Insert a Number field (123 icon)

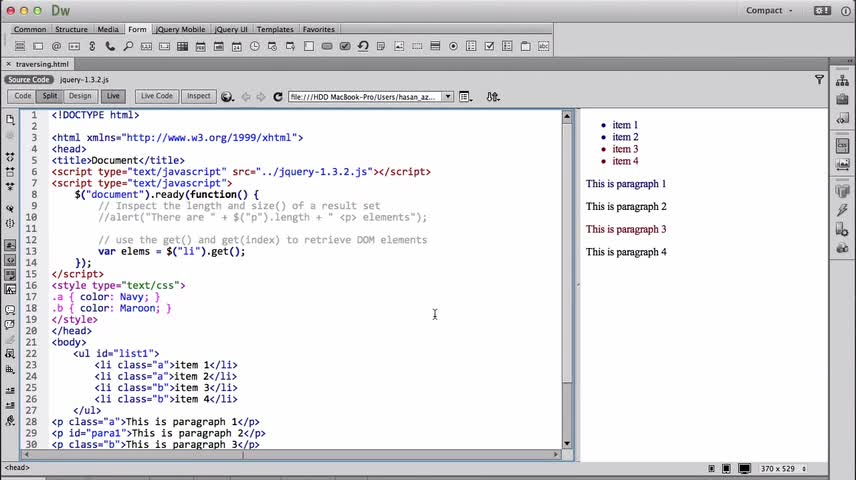[x=146, y=46]
